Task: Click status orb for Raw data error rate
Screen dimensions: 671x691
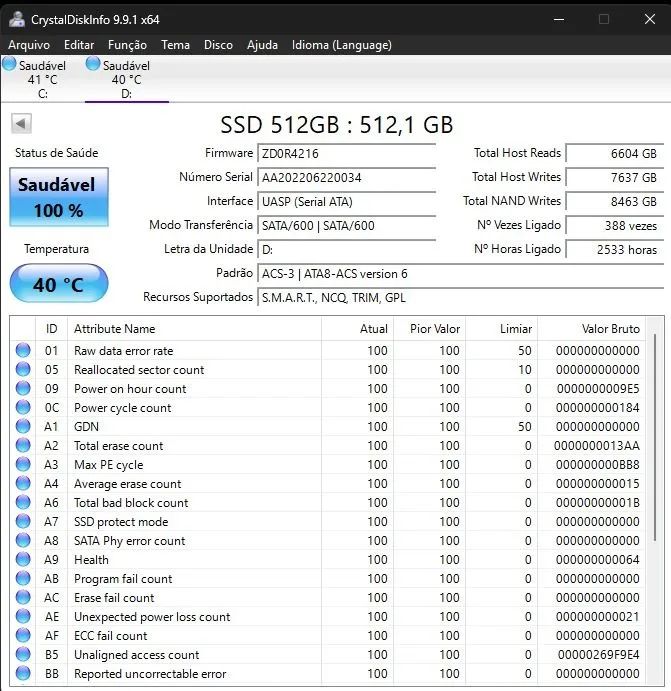Action: click(23, 350)
